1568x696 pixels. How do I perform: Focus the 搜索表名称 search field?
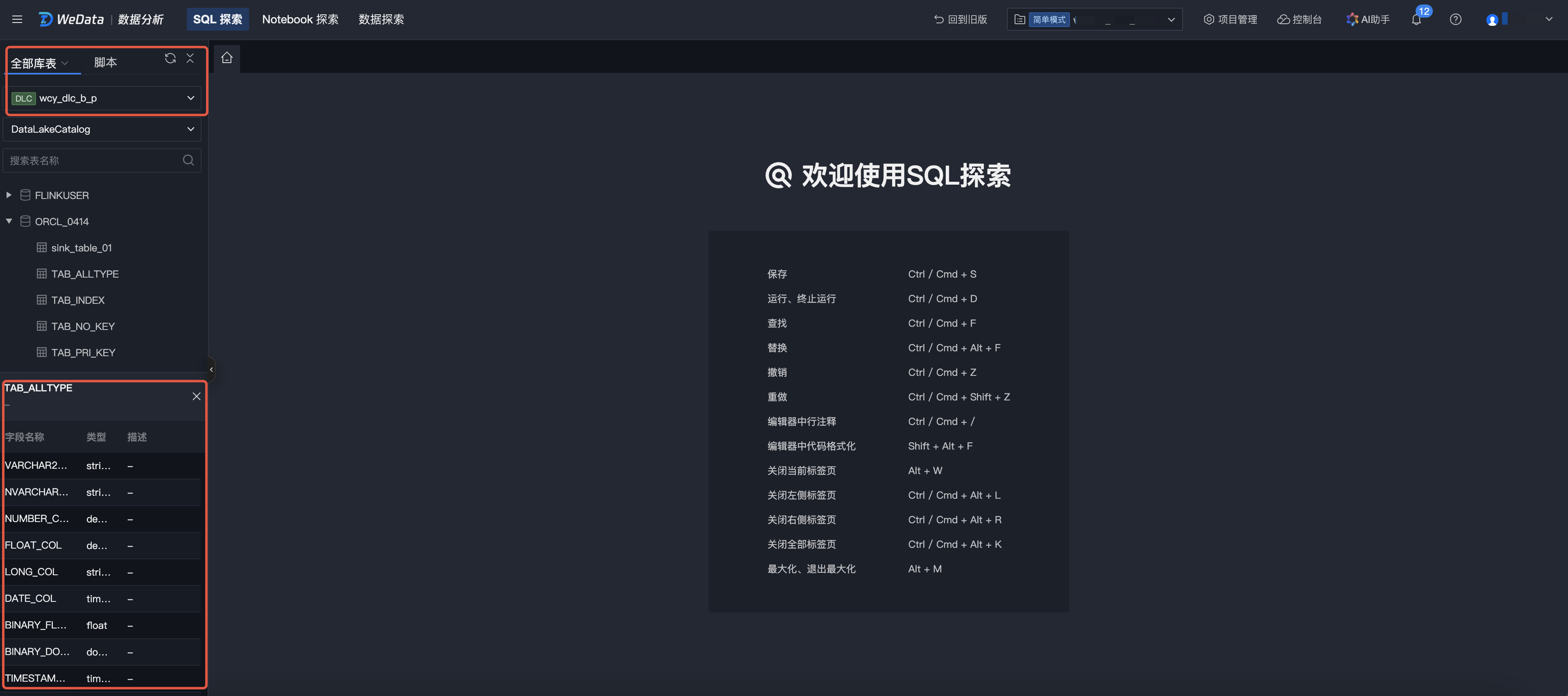[x=91, y=160]
